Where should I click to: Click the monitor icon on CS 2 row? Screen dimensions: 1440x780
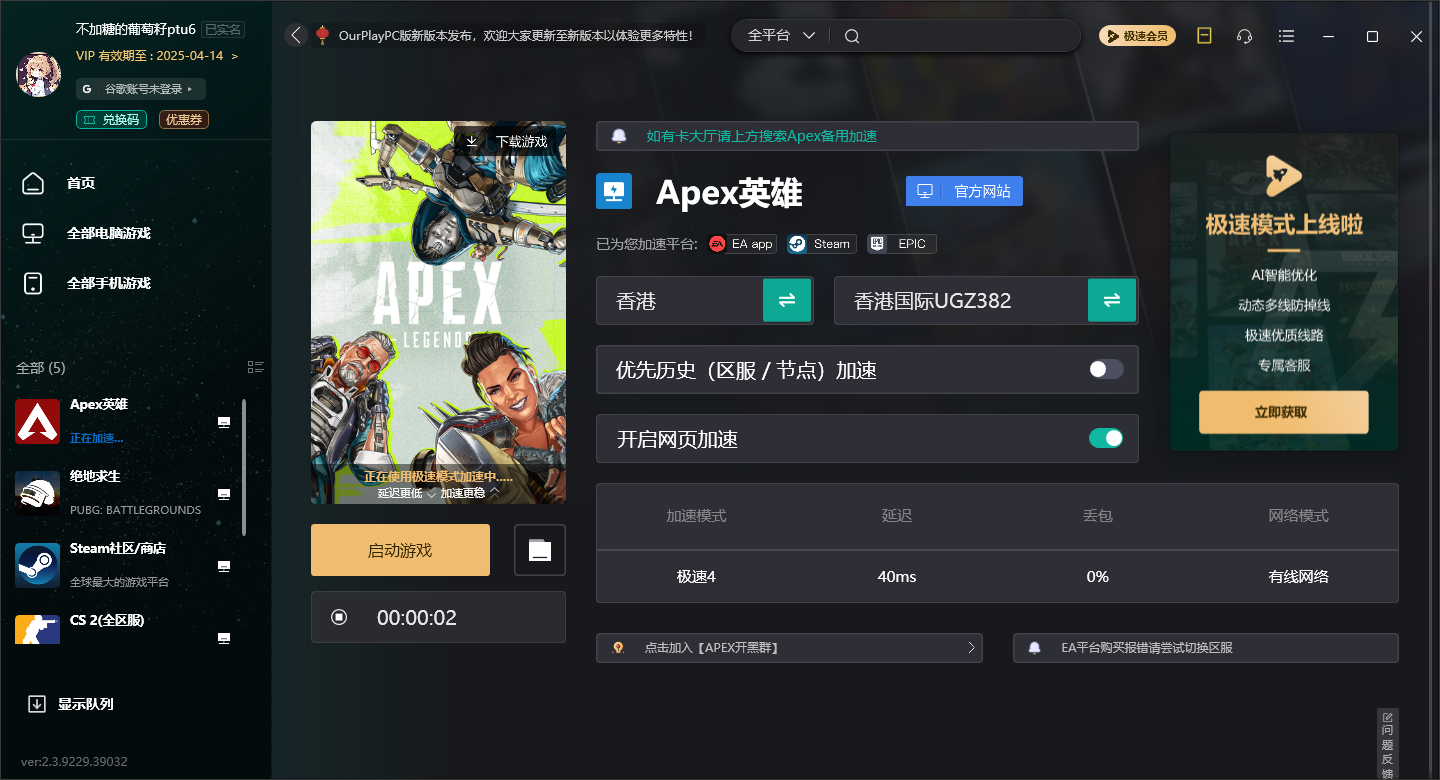(224, 637)
